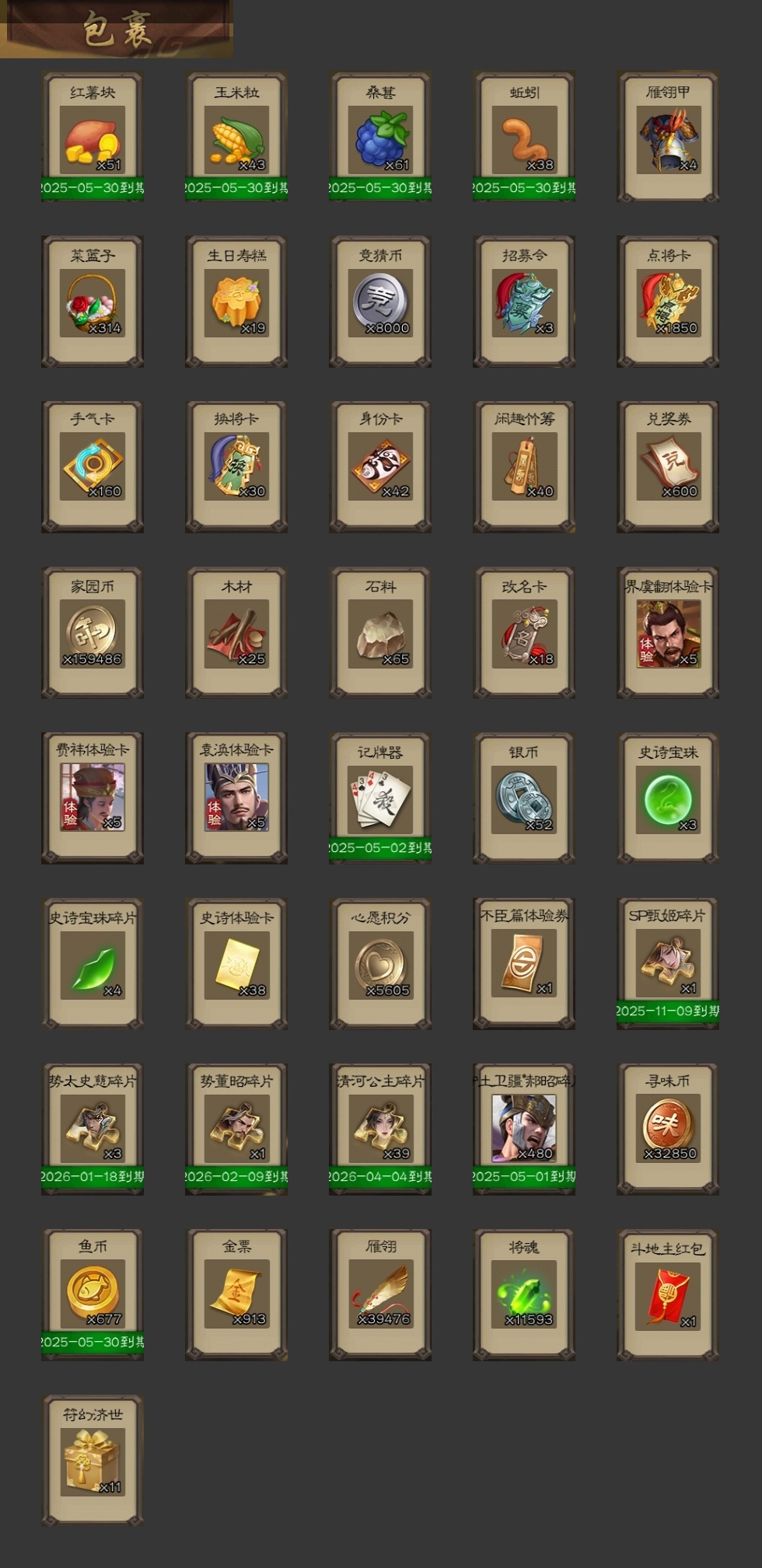
Task: Select the 费祎体验卡 character trial card
Action: 93,798
